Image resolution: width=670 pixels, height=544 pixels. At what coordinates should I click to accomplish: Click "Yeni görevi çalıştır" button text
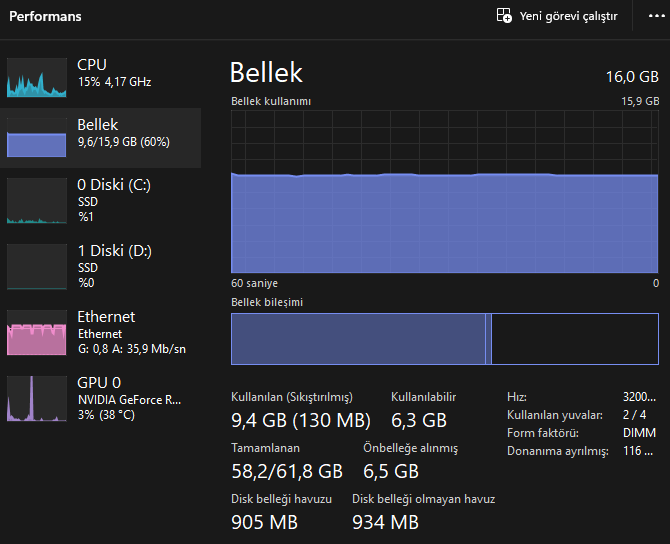[x=568, y=16]
